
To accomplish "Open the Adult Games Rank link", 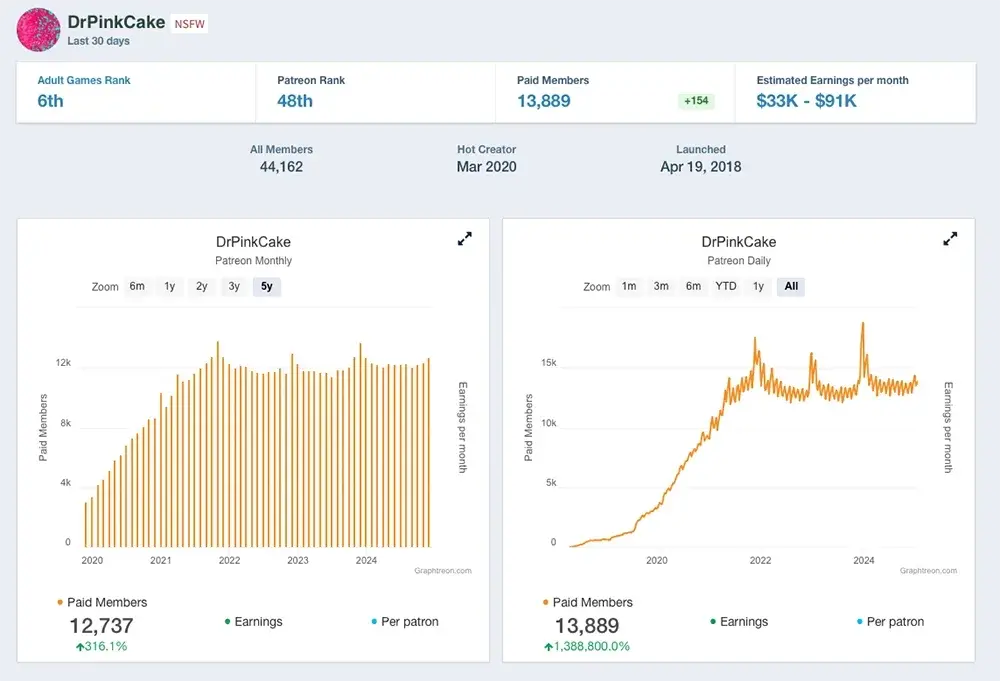I will 84,80.
